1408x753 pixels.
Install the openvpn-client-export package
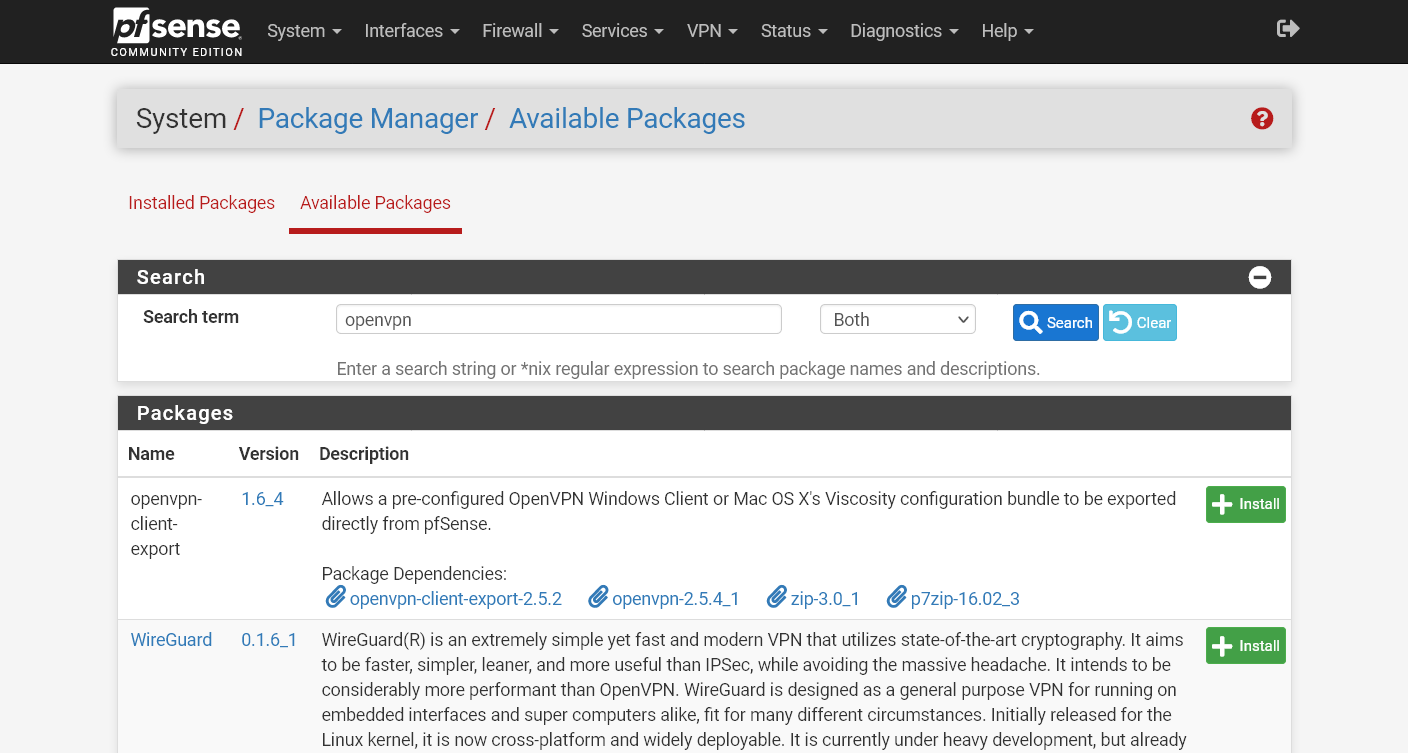click(1245, 504)
